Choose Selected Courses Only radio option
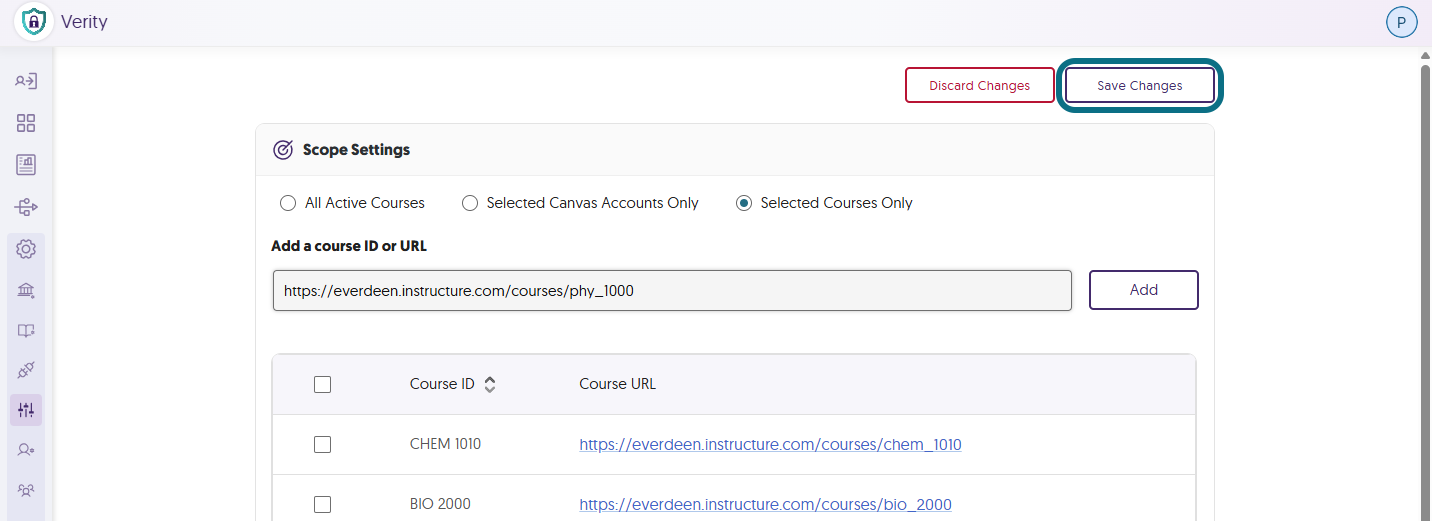 click(744, 203)
